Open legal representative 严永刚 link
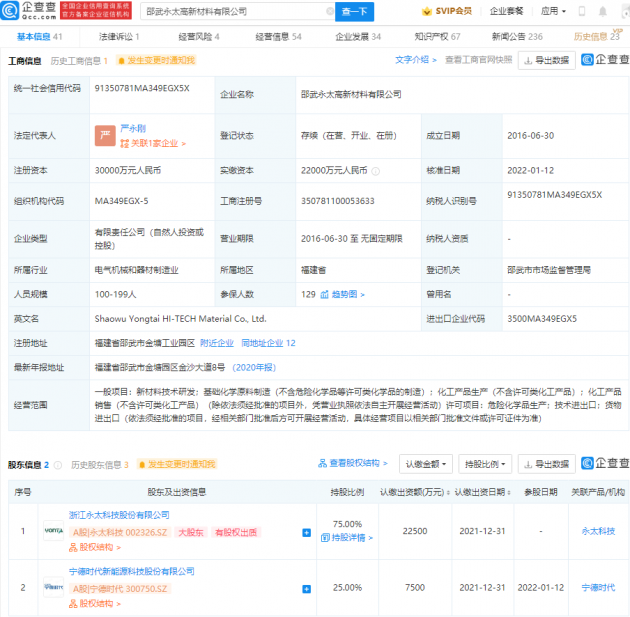Image resolution: width=630 pixels, height=617 pixels. (x=133, y=129)
